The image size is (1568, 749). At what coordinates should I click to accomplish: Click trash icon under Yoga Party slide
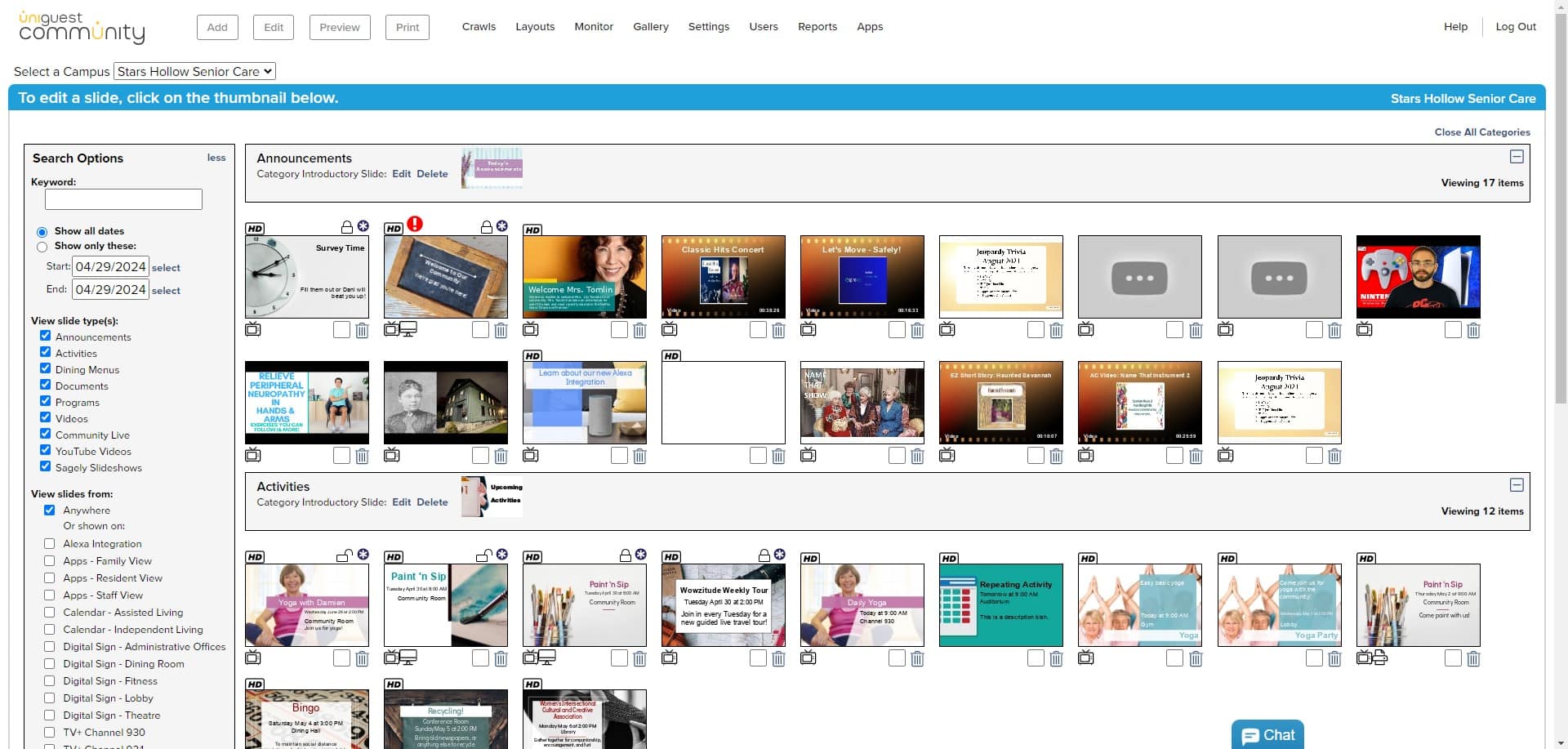[x=1334, y=658]
